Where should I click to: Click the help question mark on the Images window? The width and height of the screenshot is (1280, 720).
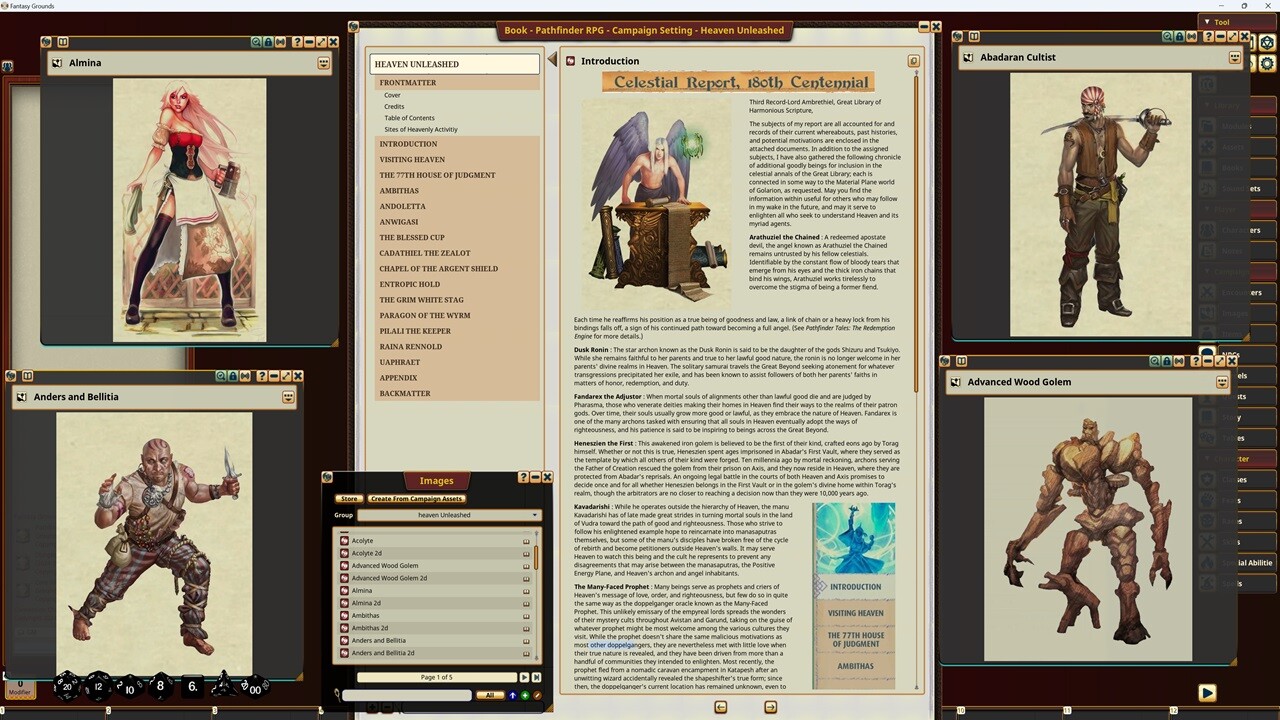524,477
